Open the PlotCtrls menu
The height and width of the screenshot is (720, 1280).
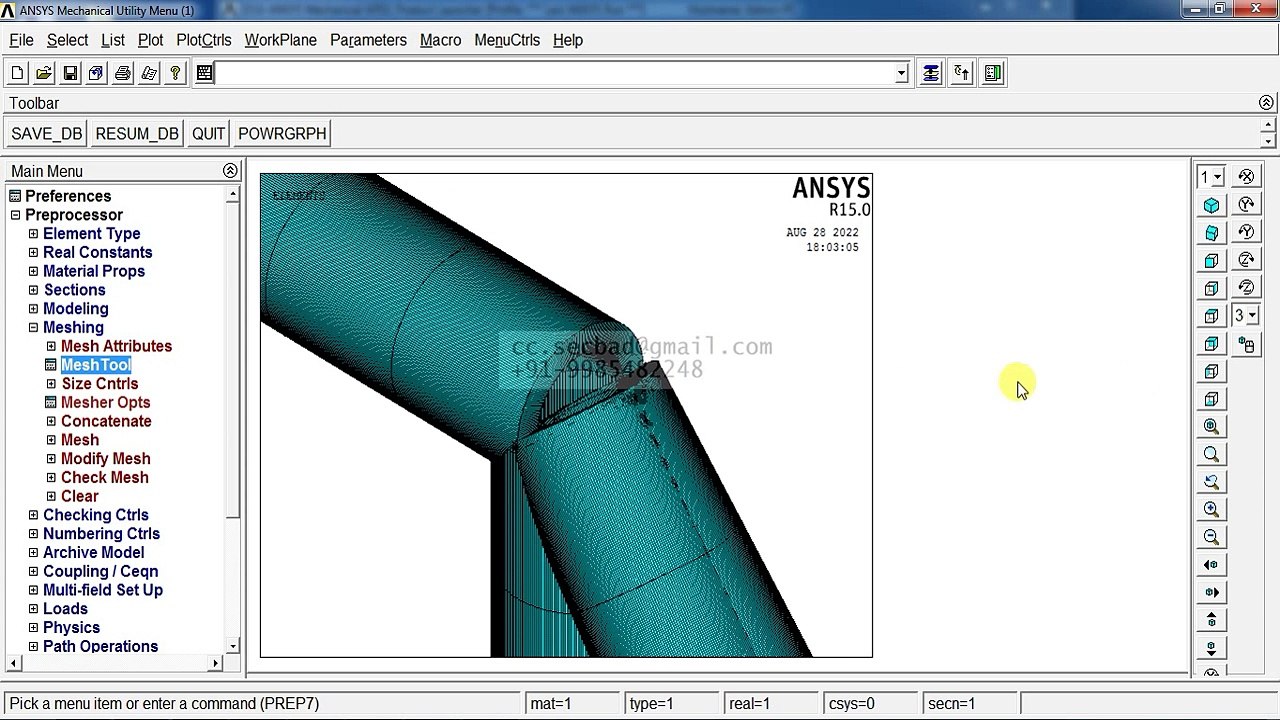[204, 40]
